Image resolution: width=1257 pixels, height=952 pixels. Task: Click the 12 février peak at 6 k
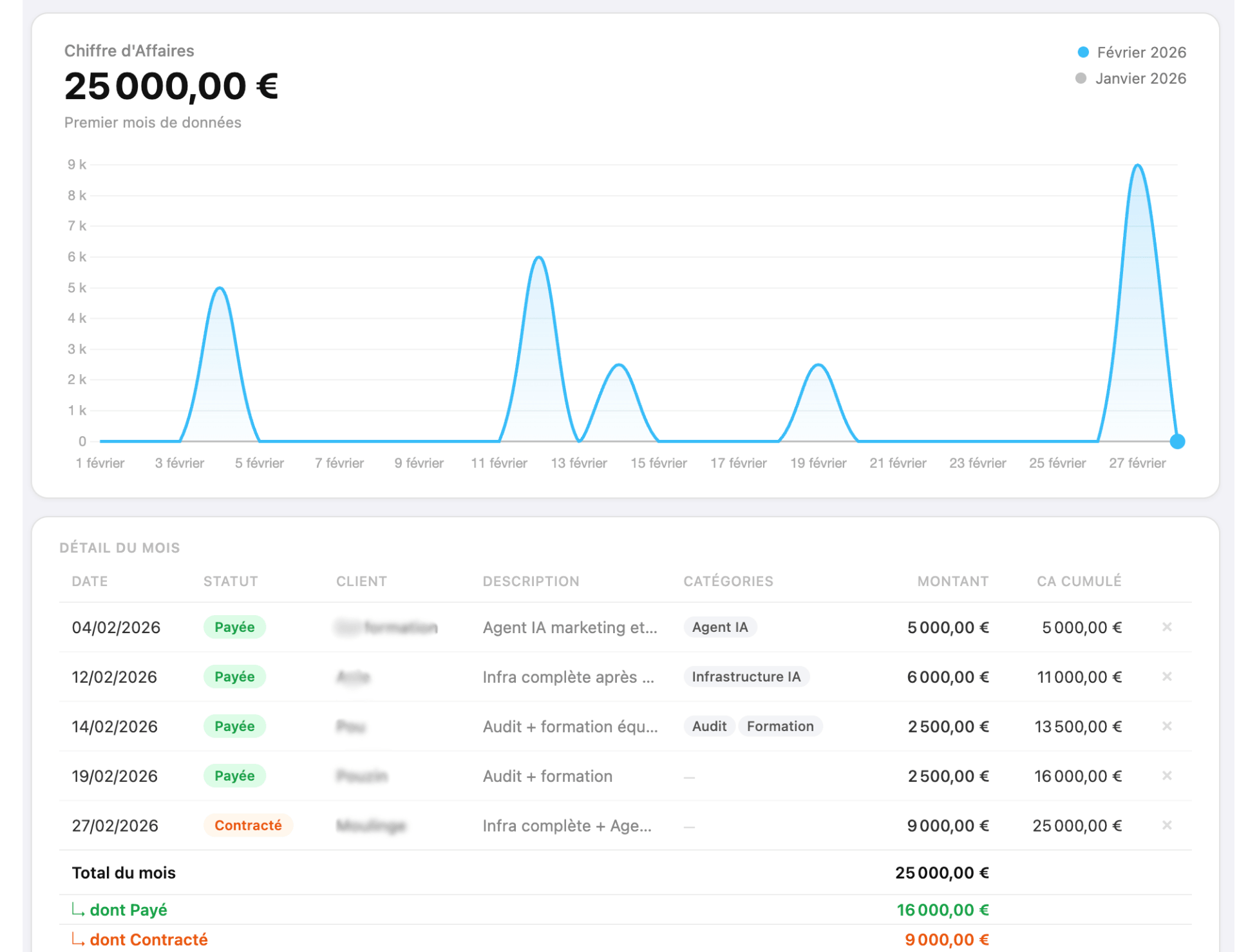[539, 258]
